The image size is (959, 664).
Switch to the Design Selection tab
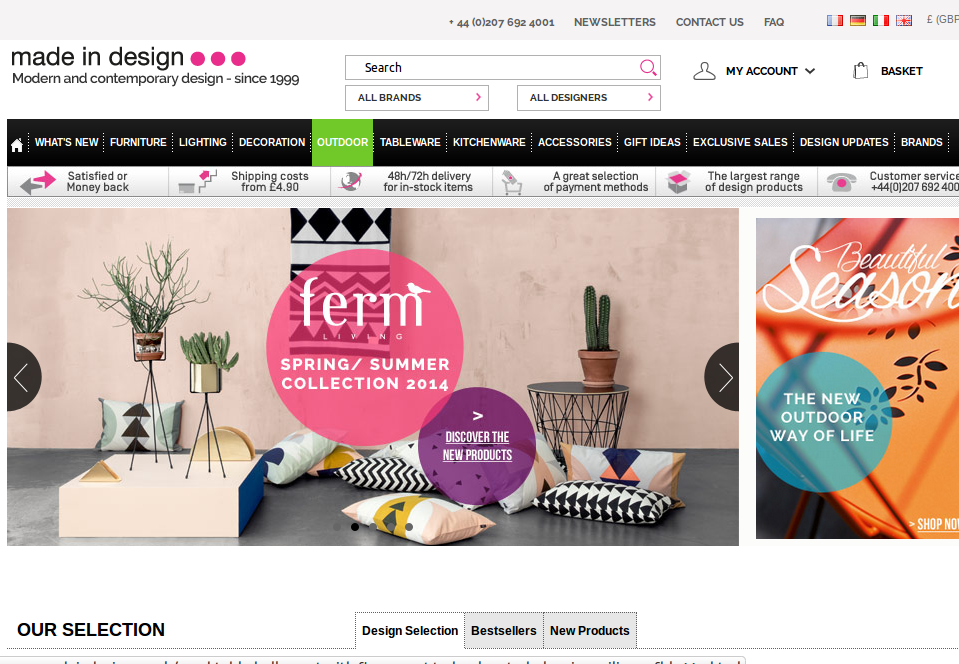410,630
